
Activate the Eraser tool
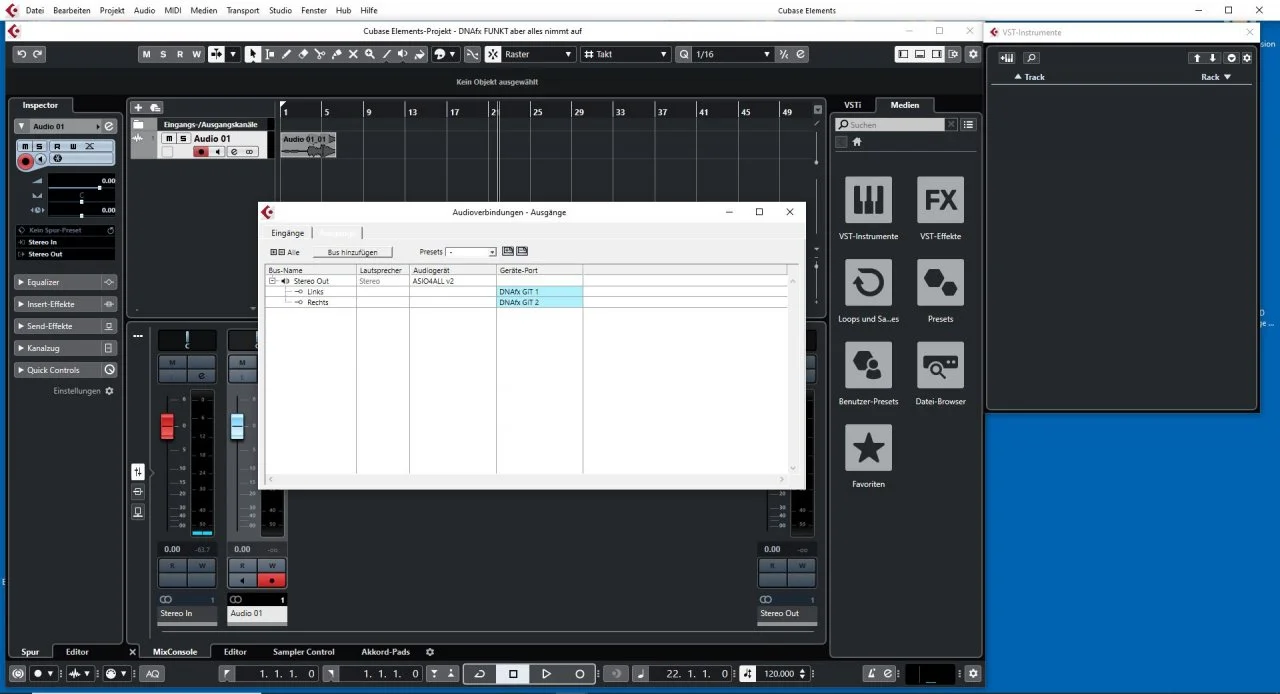pyautogui.click(x=303, y=54)
